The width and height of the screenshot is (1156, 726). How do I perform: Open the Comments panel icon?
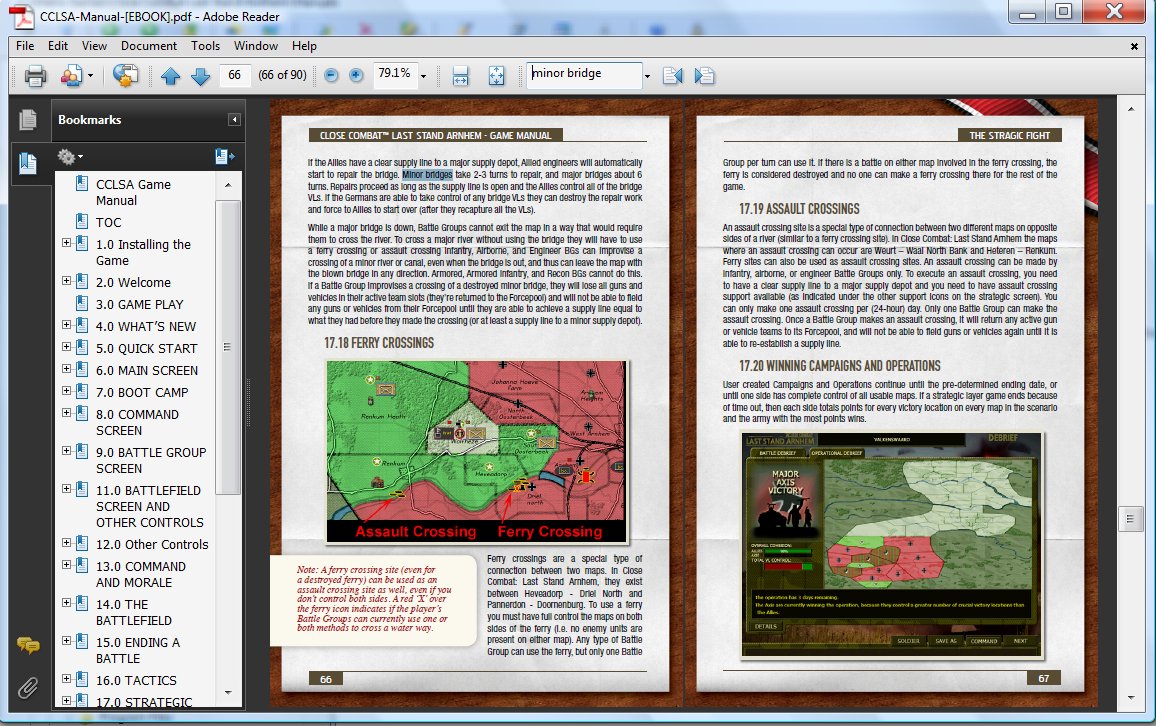click(28, 646)
